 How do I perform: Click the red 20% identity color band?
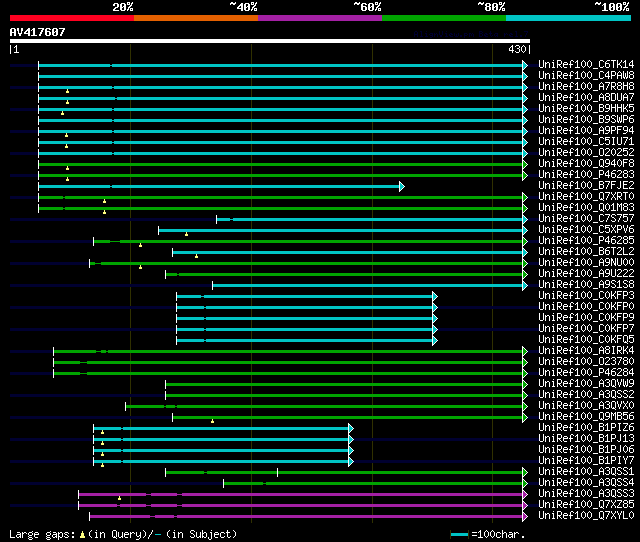pyautogui.click(x=72, y=18)
